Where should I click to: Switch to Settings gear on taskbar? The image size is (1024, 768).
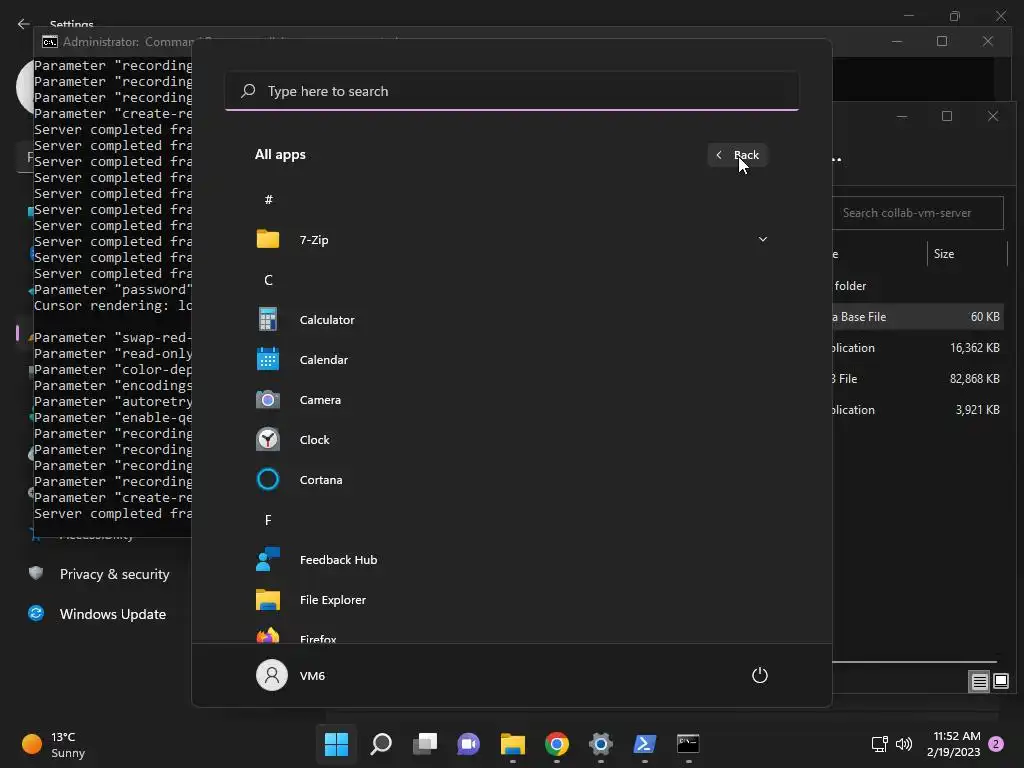(600, 744)
